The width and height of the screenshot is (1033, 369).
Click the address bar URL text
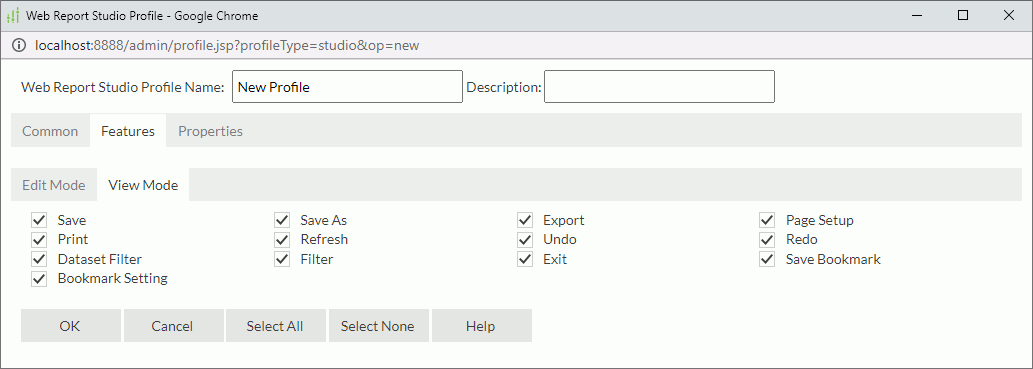pyautogui.click(x=227, y=45)
